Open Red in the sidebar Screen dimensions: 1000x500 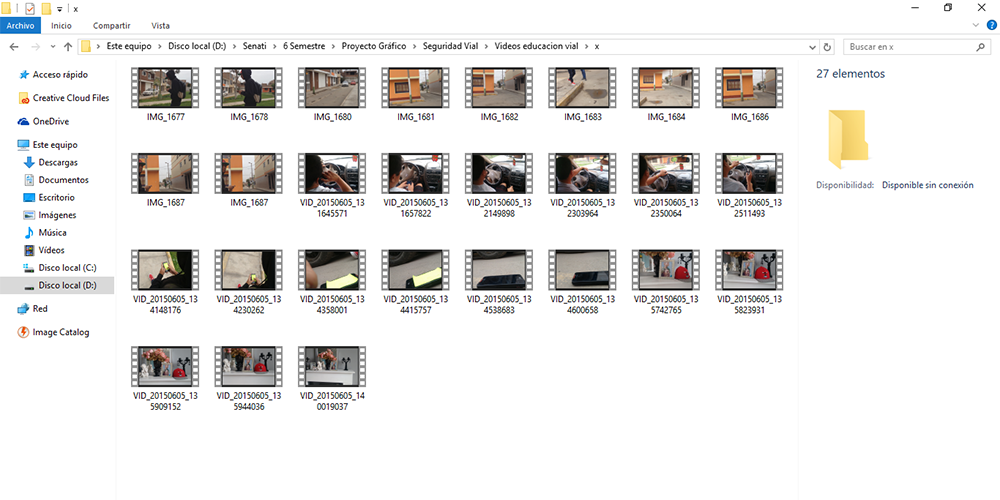coord(33,309)
